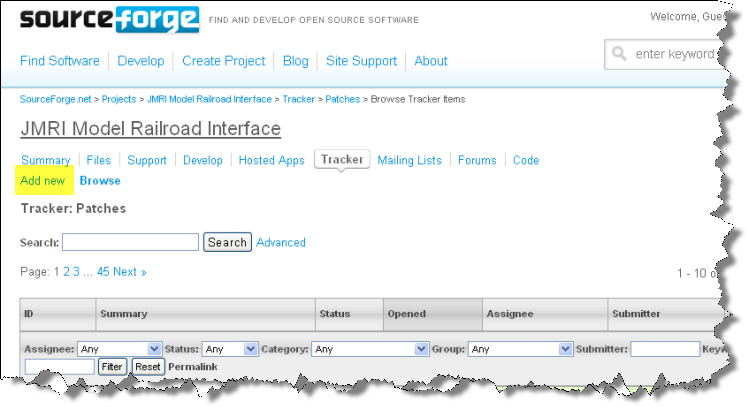Switch to the Tracker tab

point(342,159)
